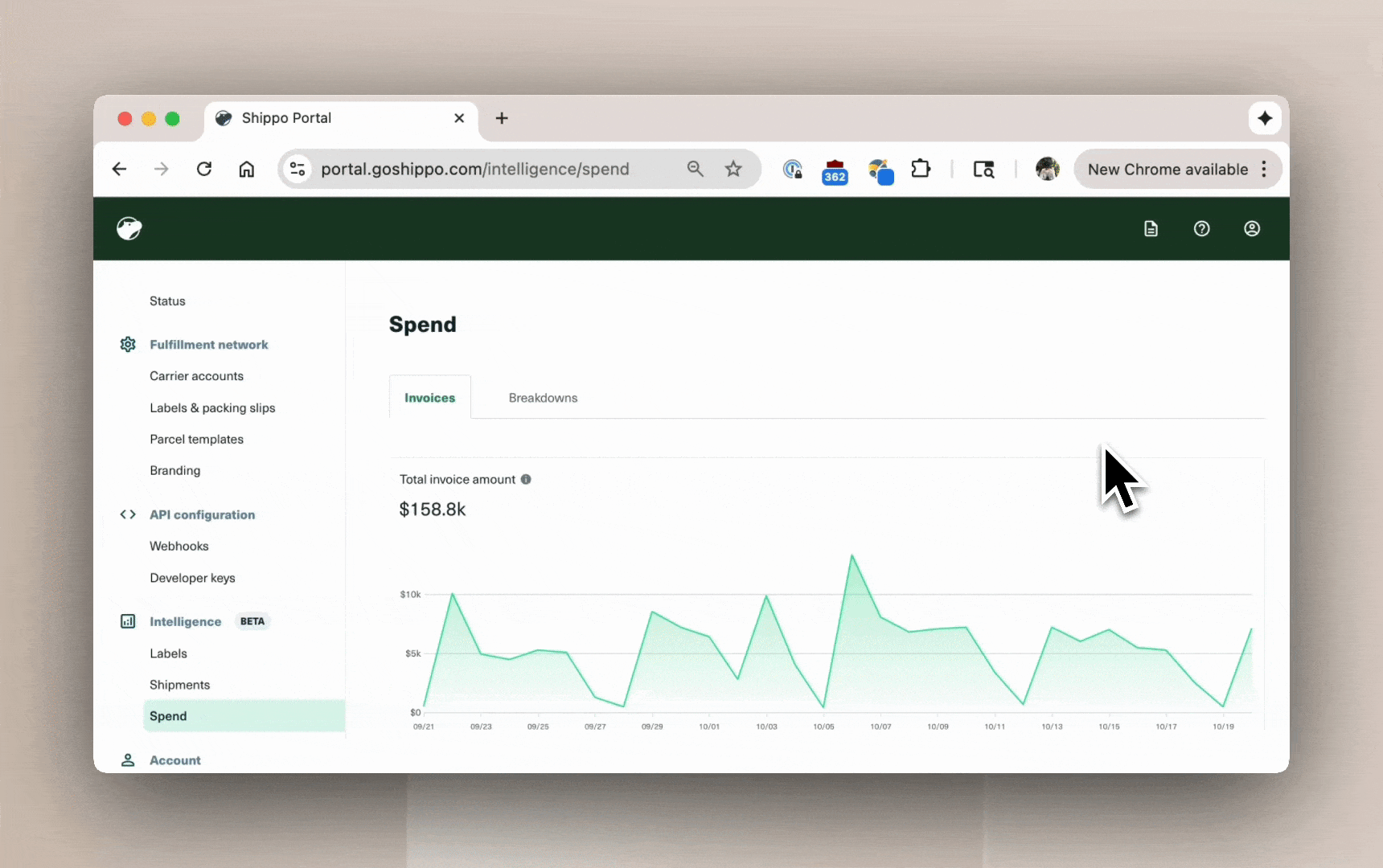Viewport: 1383px width, 868px height.
Task: Click the Account section heading
Action: pyautogui.click(x=175, y=760)
